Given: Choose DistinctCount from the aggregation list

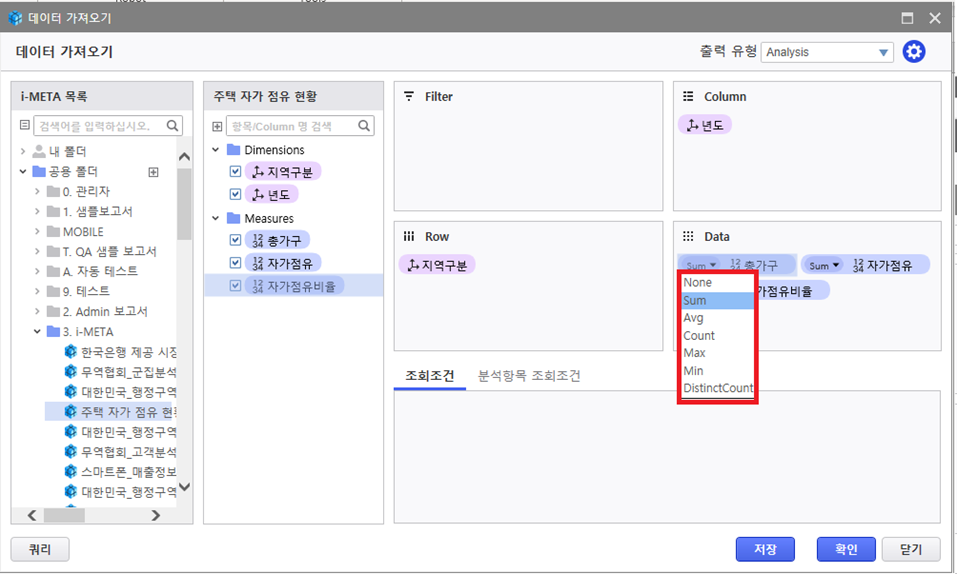Looking at the screenshot, I should coord(718,388).
